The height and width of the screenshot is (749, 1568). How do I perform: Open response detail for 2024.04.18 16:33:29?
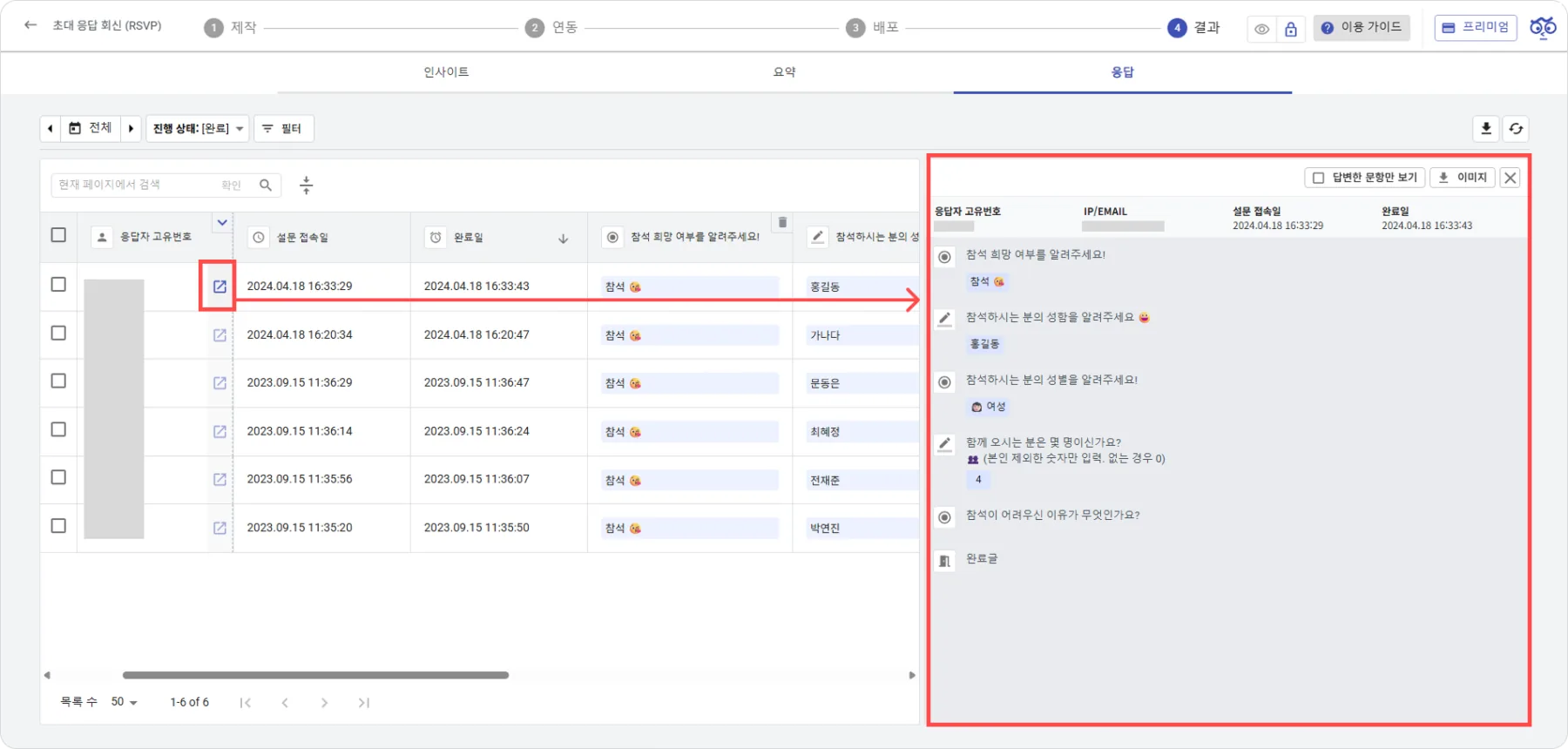point(220,287)
